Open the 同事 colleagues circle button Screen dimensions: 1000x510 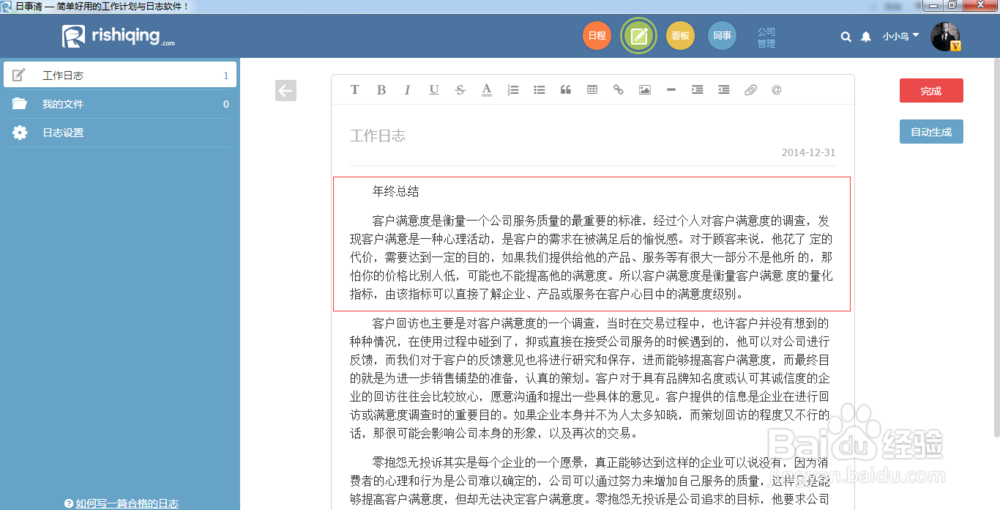point(722,36)
